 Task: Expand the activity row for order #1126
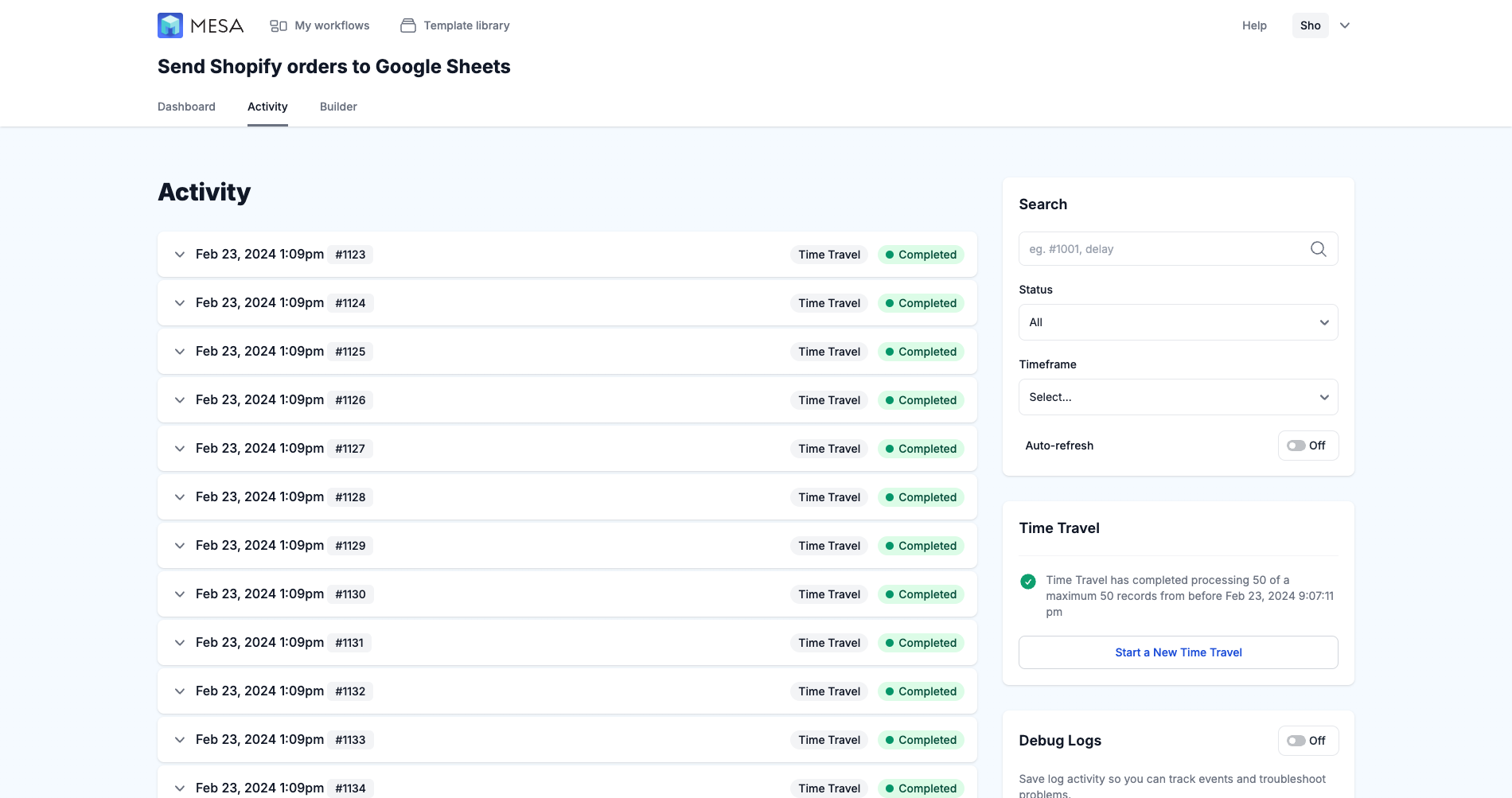[180, 400]
